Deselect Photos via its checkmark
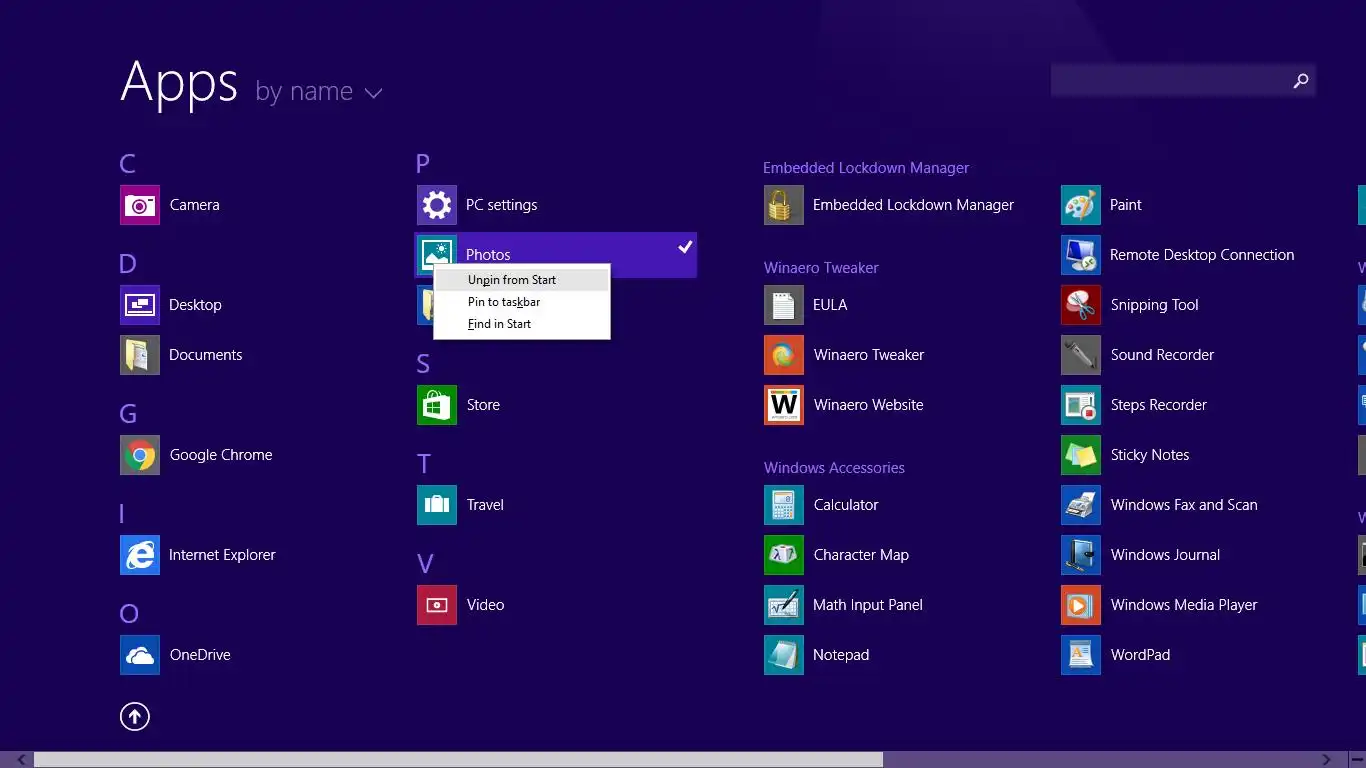 (x=685, y=246)
